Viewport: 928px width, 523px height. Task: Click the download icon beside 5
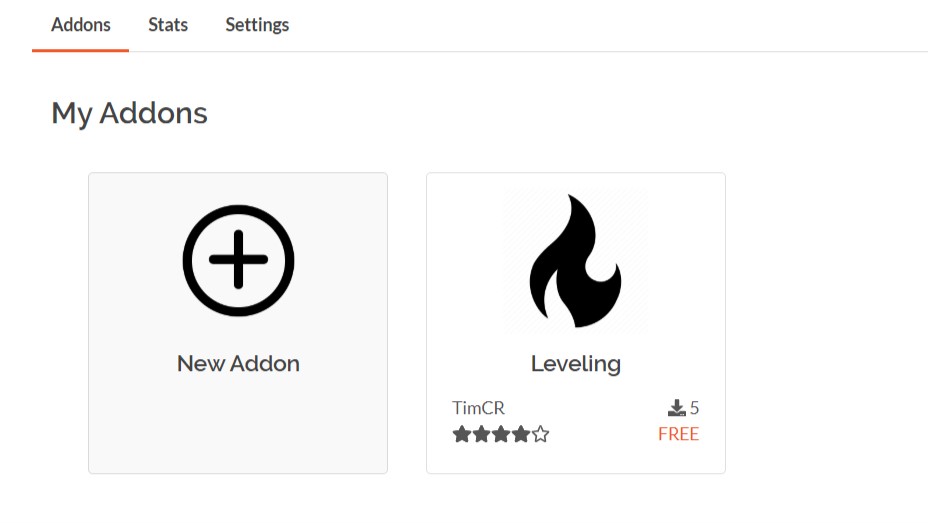point(676,408)
